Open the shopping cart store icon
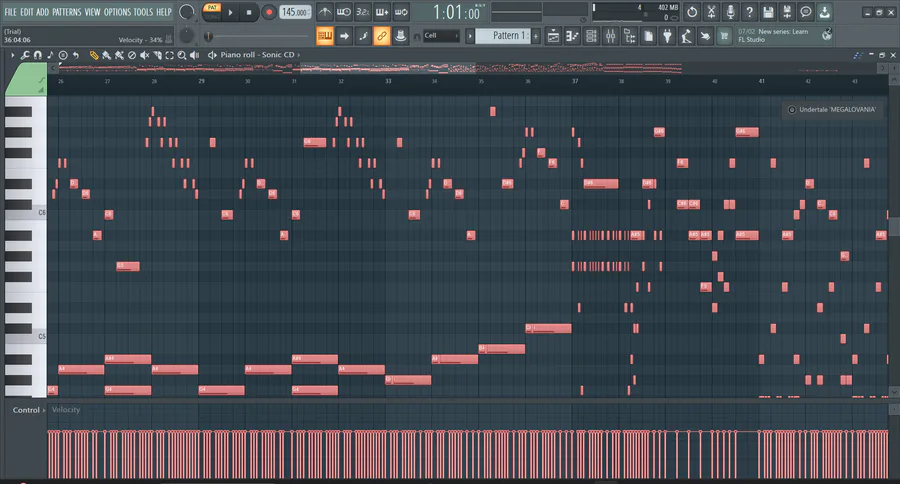The height and width of the screenshot is (484, 900). (724, 36)
